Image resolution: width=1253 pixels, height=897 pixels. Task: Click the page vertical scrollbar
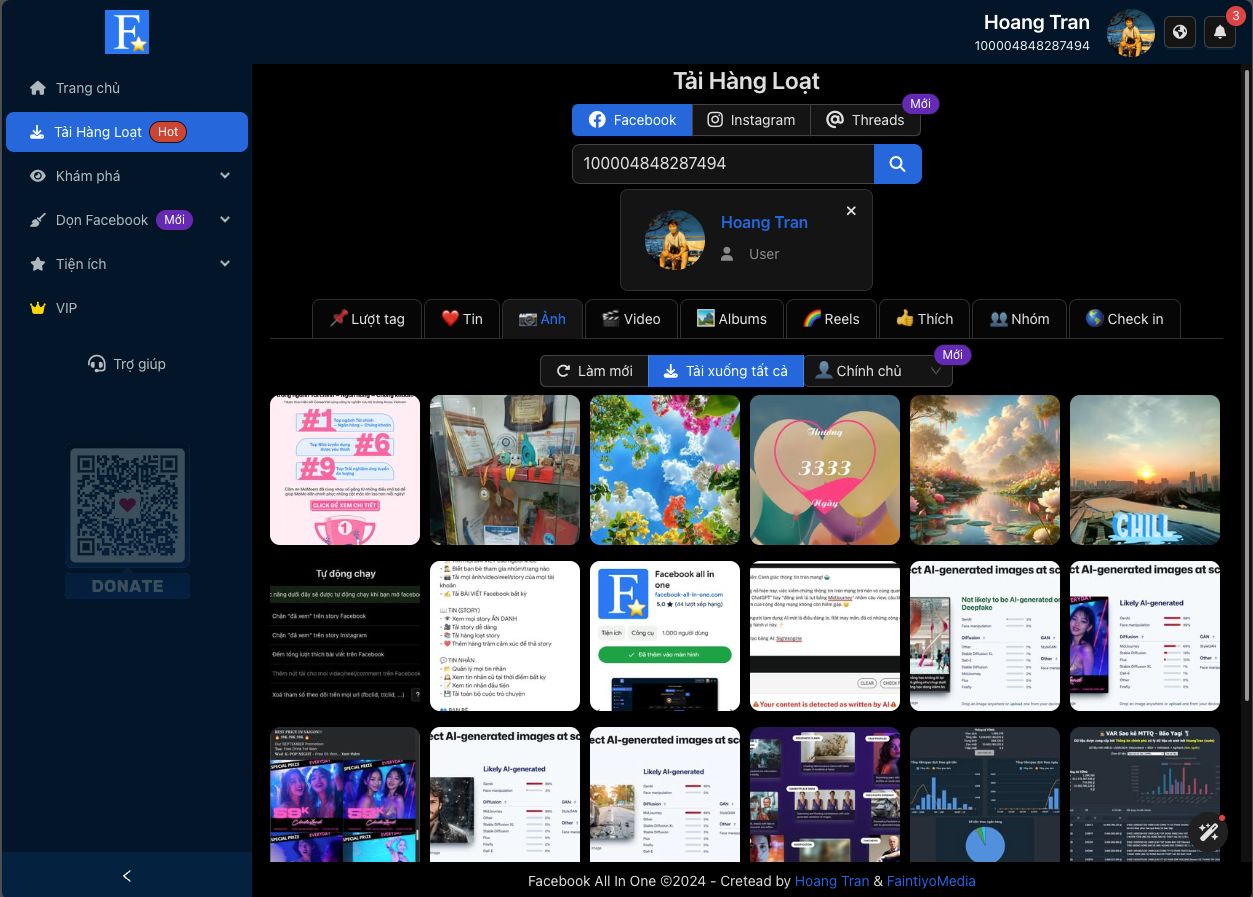pyautogui.click(x=1247, y=384)
